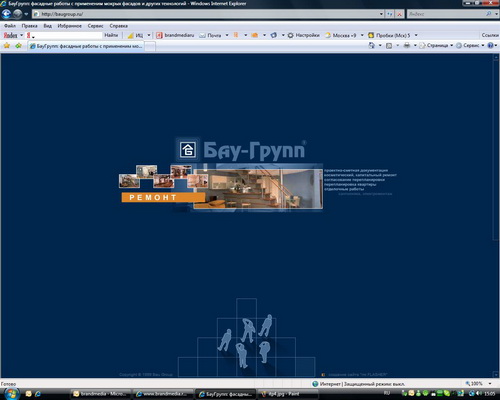500x400 pixels.
Task: Open the Файл menu
Action: click(10, 26)
